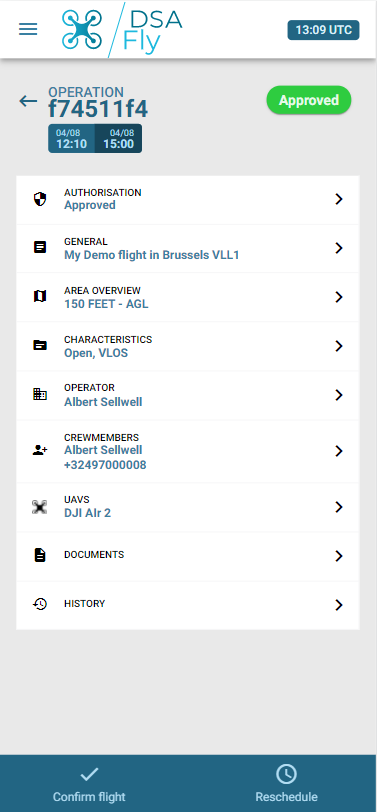Viewport: 377px width, 812px height.
Task: Expand the Authorisation row chevron
Action: (x=339, y=199)
